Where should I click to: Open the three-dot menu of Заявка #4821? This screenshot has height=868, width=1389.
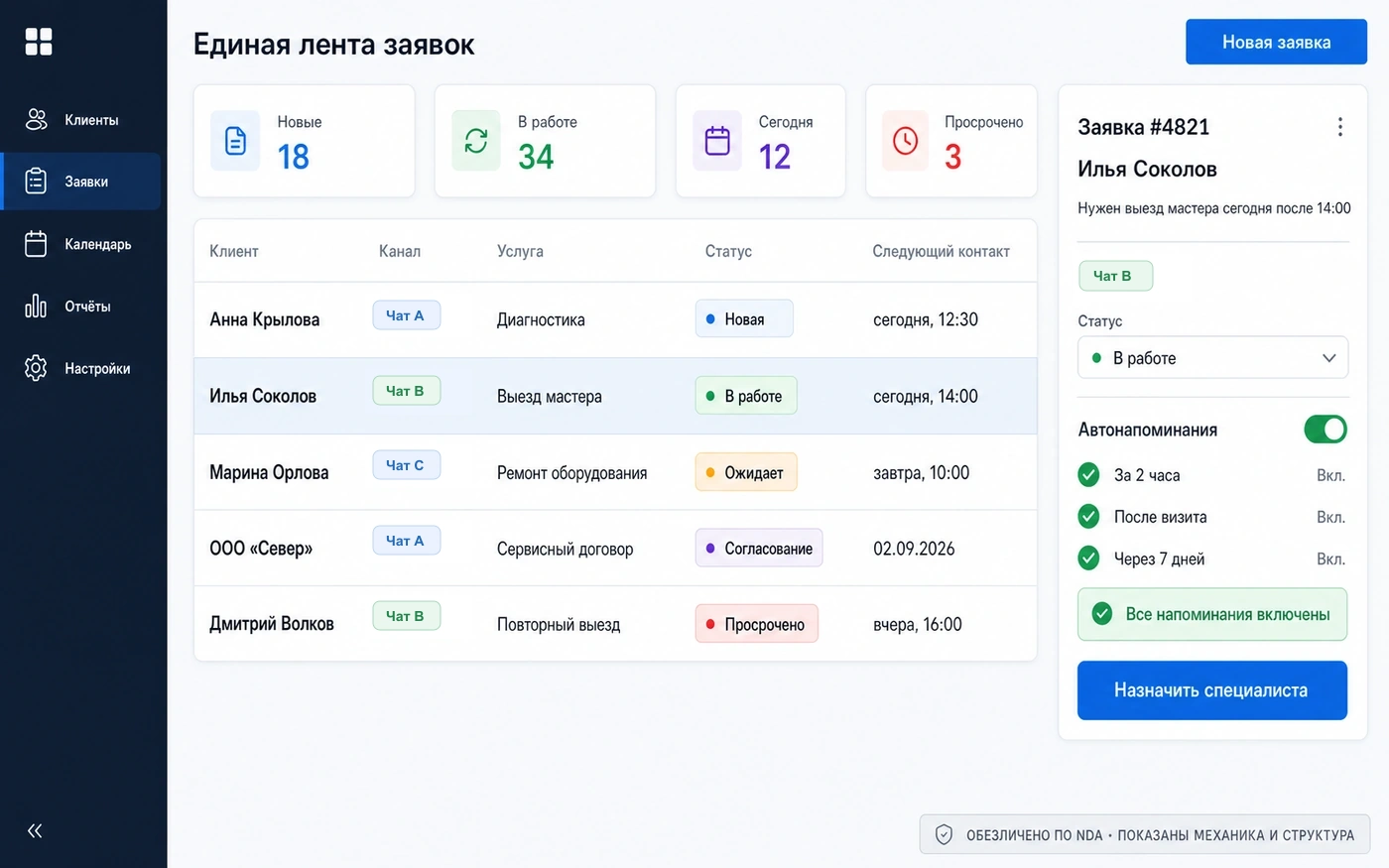pos(1340,127)
